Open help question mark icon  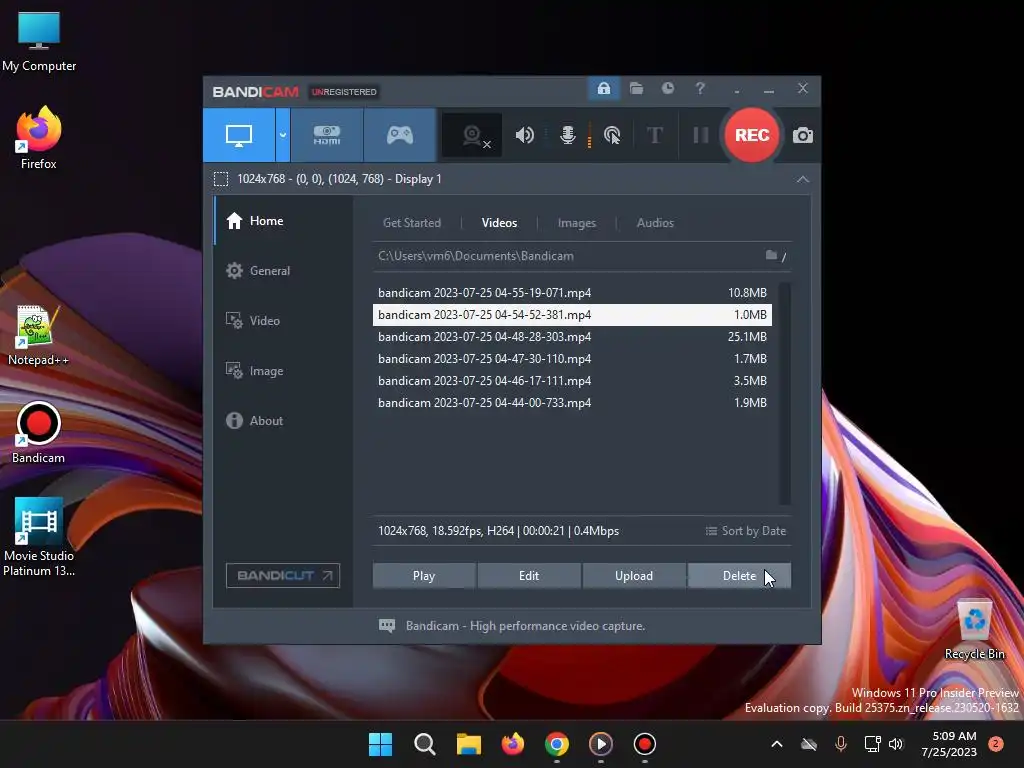(699, 88)
